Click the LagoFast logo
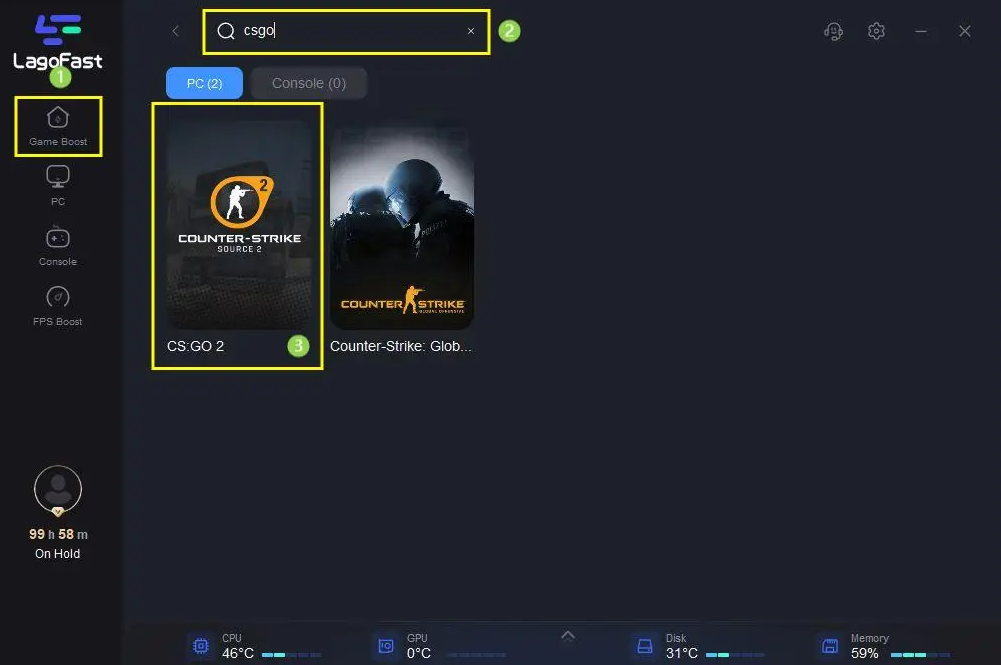The width and height of the screenshot is (1001, 665). coord(57,41)
